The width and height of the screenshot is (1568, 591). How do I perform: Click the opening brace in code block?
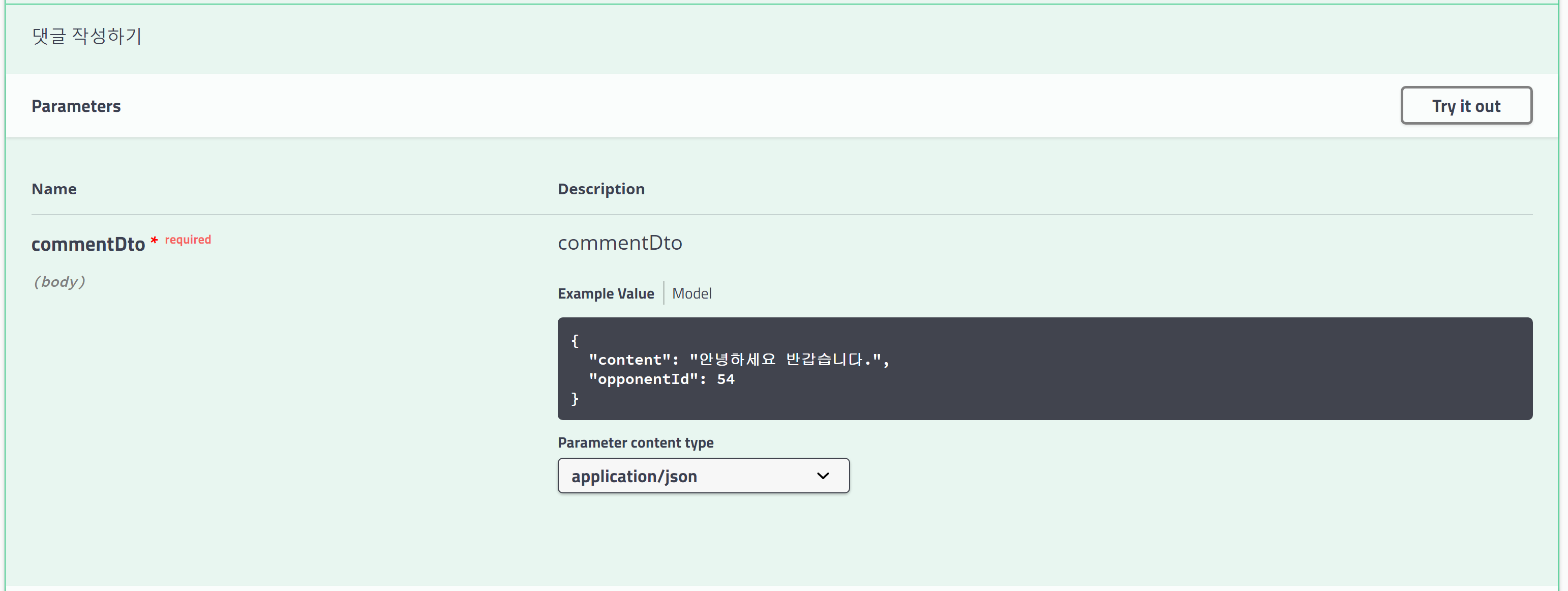click(575, 340)
